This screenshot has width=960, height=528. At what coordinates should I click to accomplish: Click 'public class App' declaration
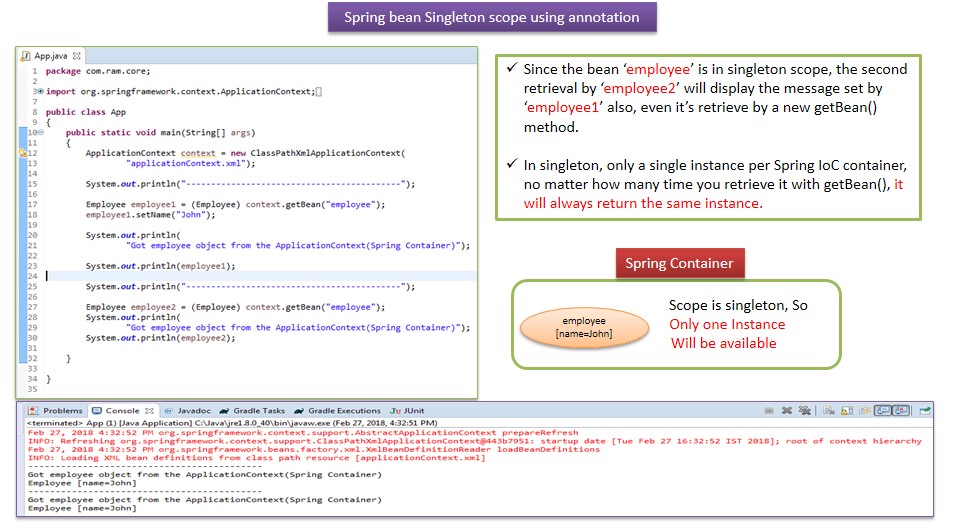[86, 112]
